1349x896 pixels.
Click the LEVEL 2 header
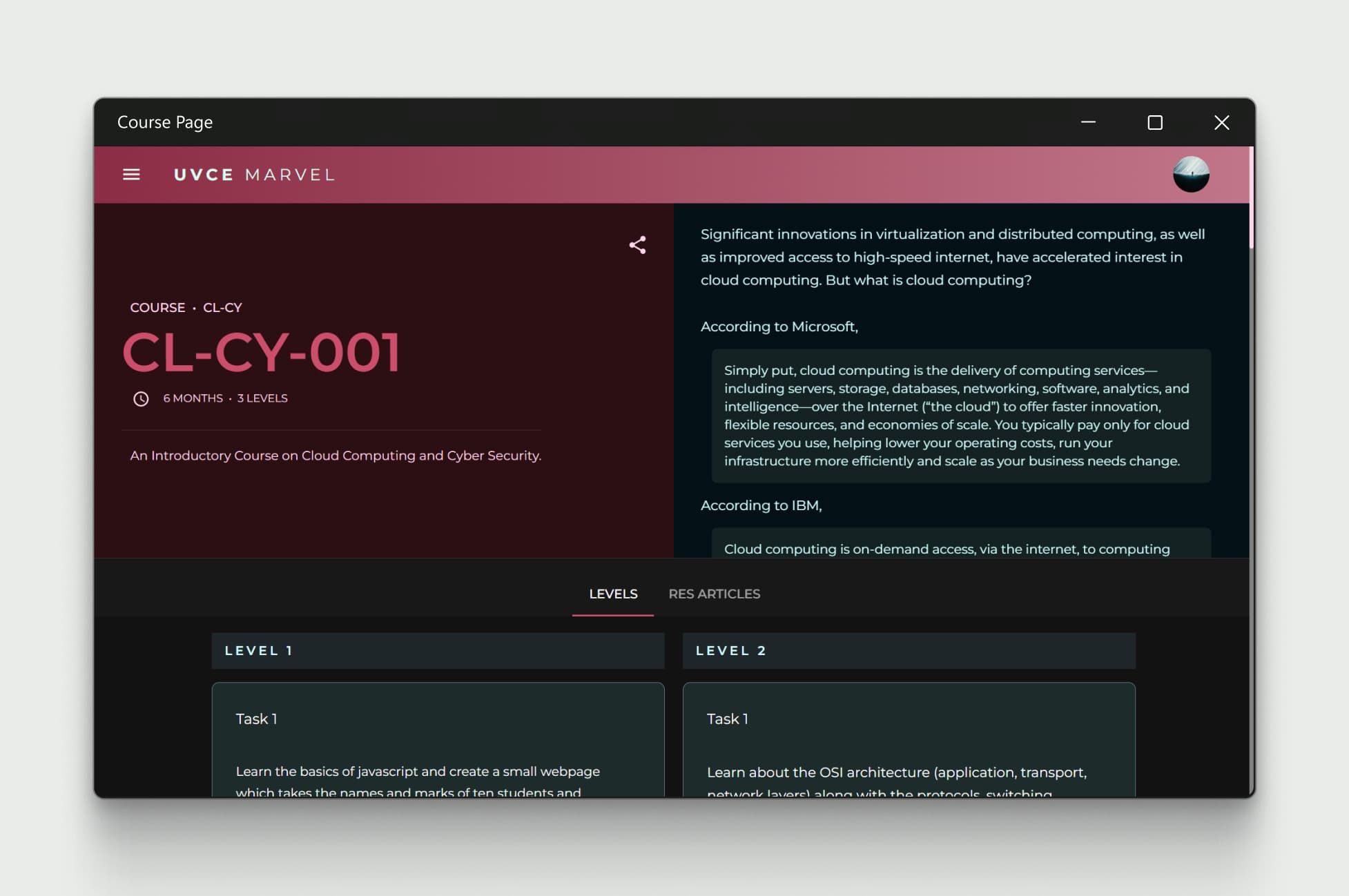pos(909,650)
